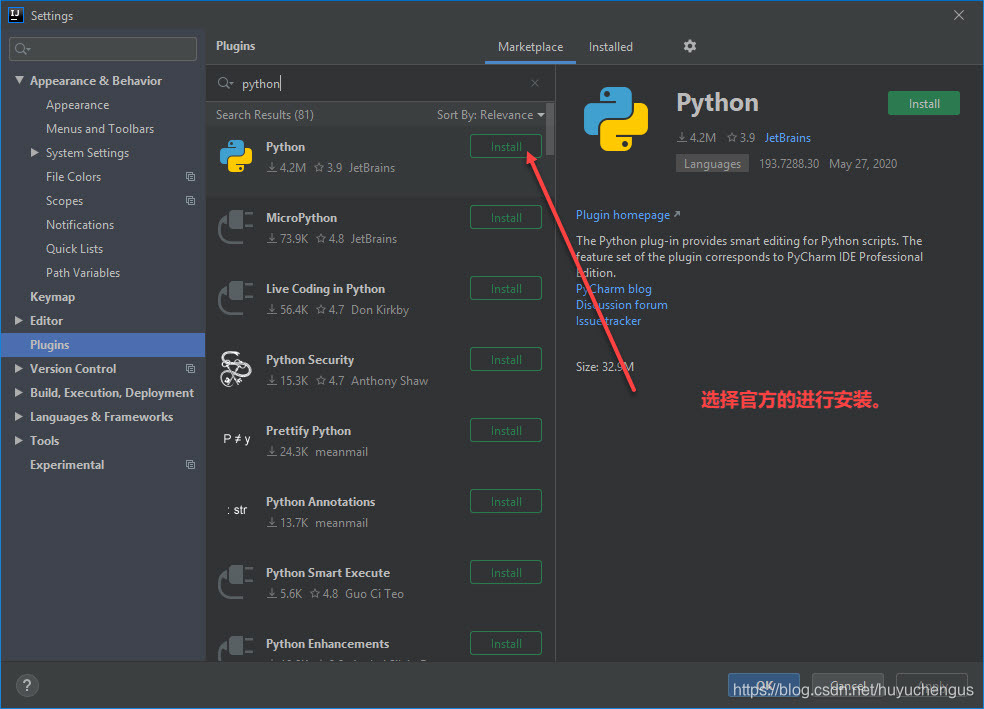The height and width of the screenshot is (709, 984).
Task: Open the Issue tracker link
Action: click(x=609, y=321)
